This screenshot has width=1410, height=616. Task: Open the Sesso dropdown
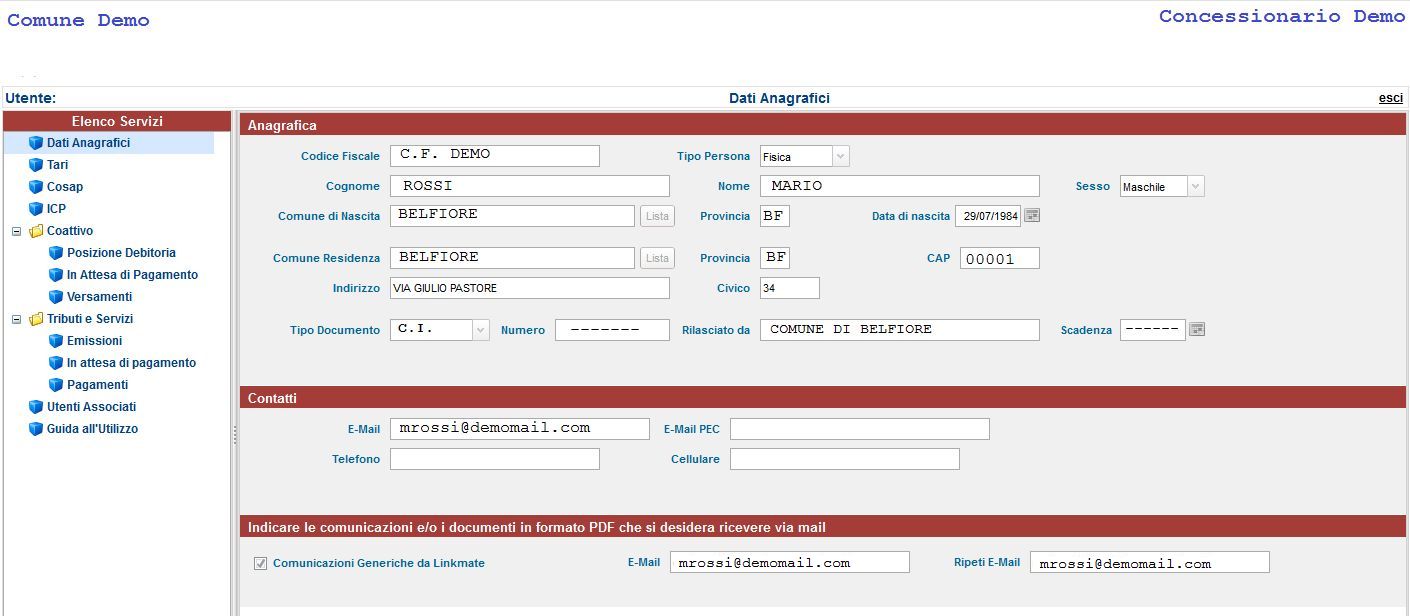[x=1195, y=187]
